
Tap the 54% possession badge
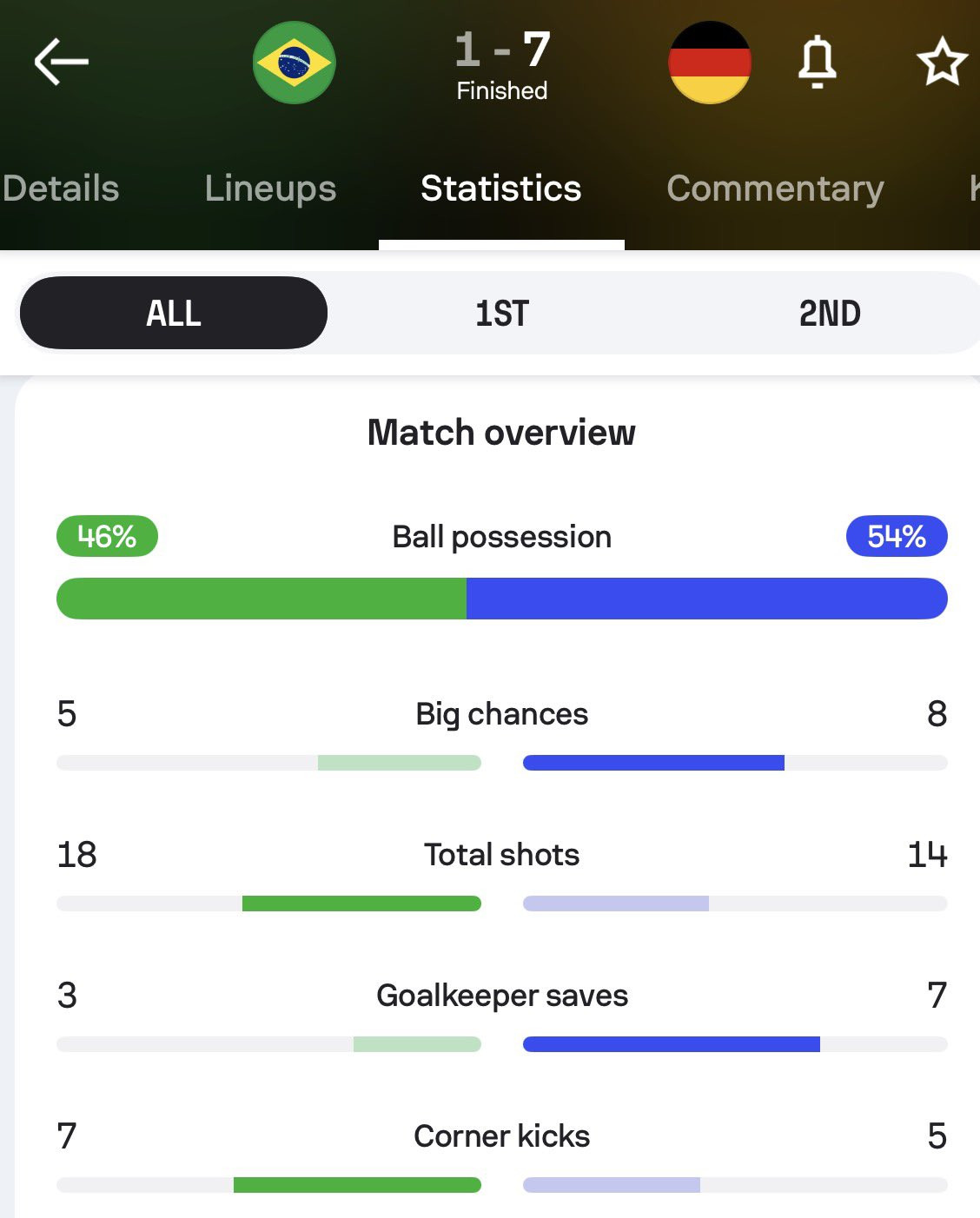[x=897, y=536]
